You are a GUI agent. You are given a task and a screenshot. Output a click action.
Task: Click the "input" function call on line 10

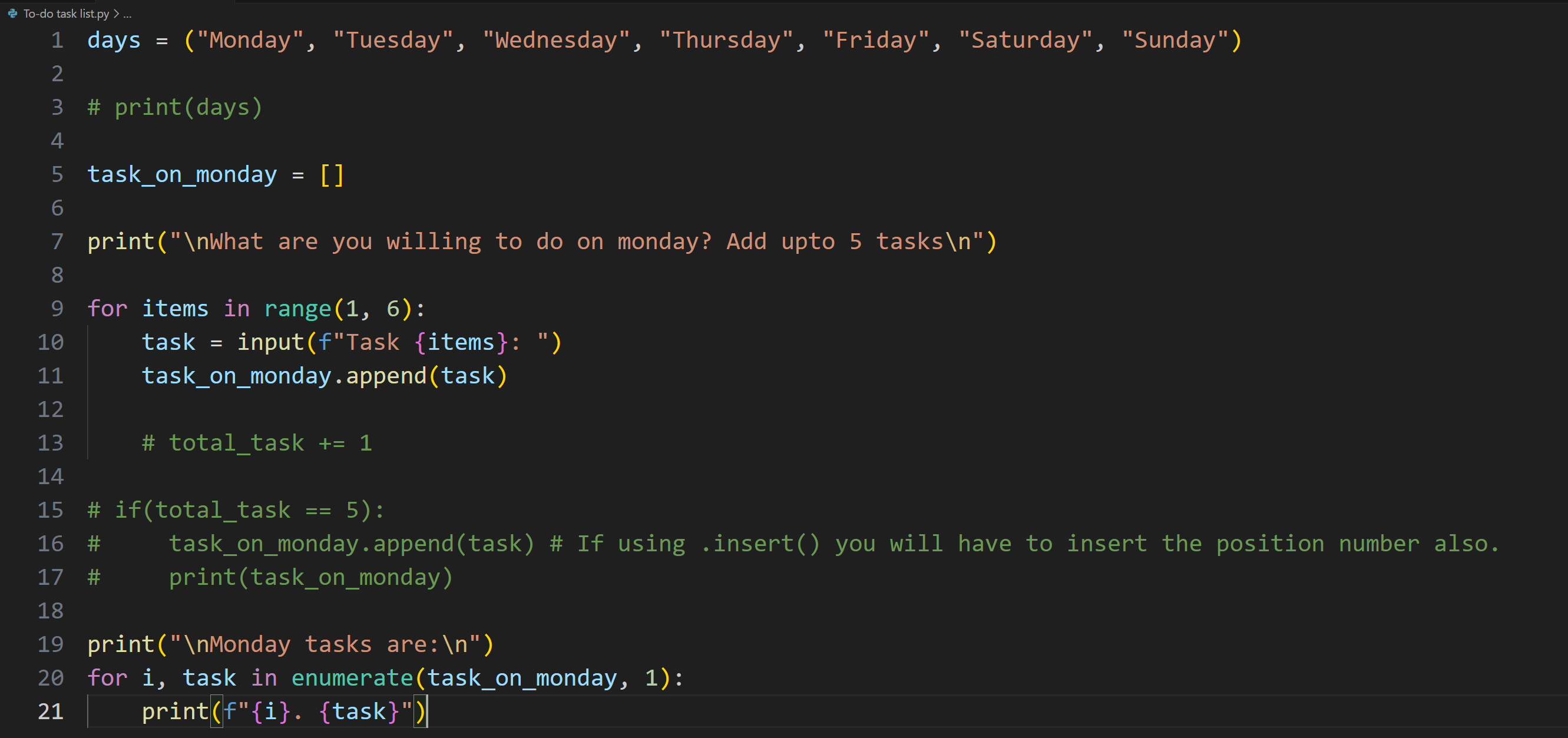tap(270, 342)
